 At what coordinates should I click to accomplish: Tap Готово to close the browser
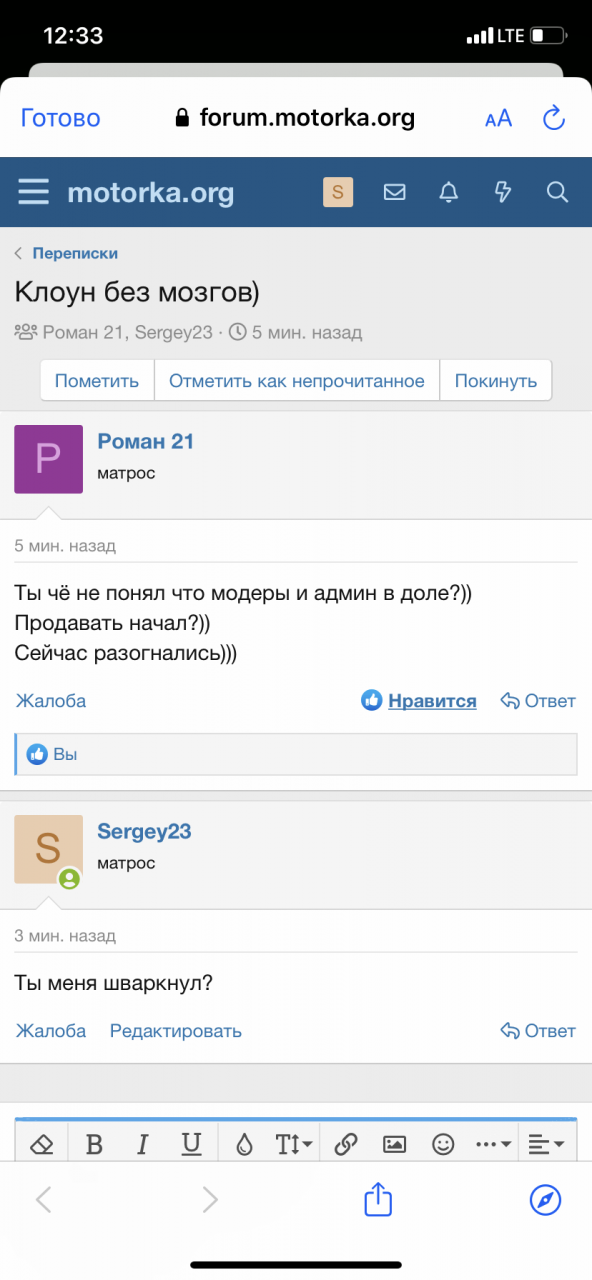(61, 118)
